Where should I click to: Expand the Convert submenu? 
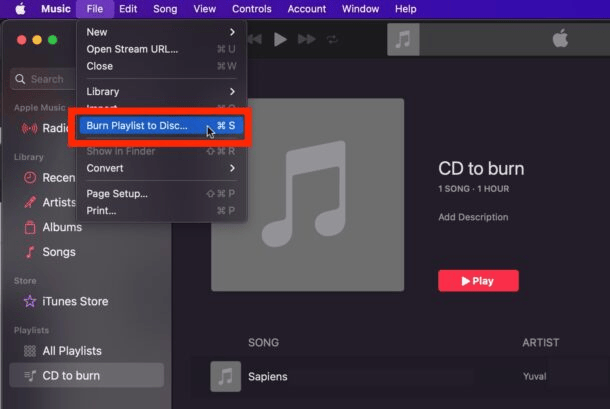coord(161,168)
